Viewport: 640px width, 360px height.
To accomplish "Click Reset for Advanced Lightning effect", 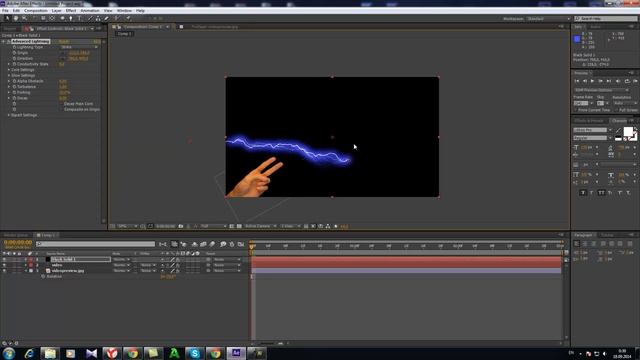I will [64, 42].
